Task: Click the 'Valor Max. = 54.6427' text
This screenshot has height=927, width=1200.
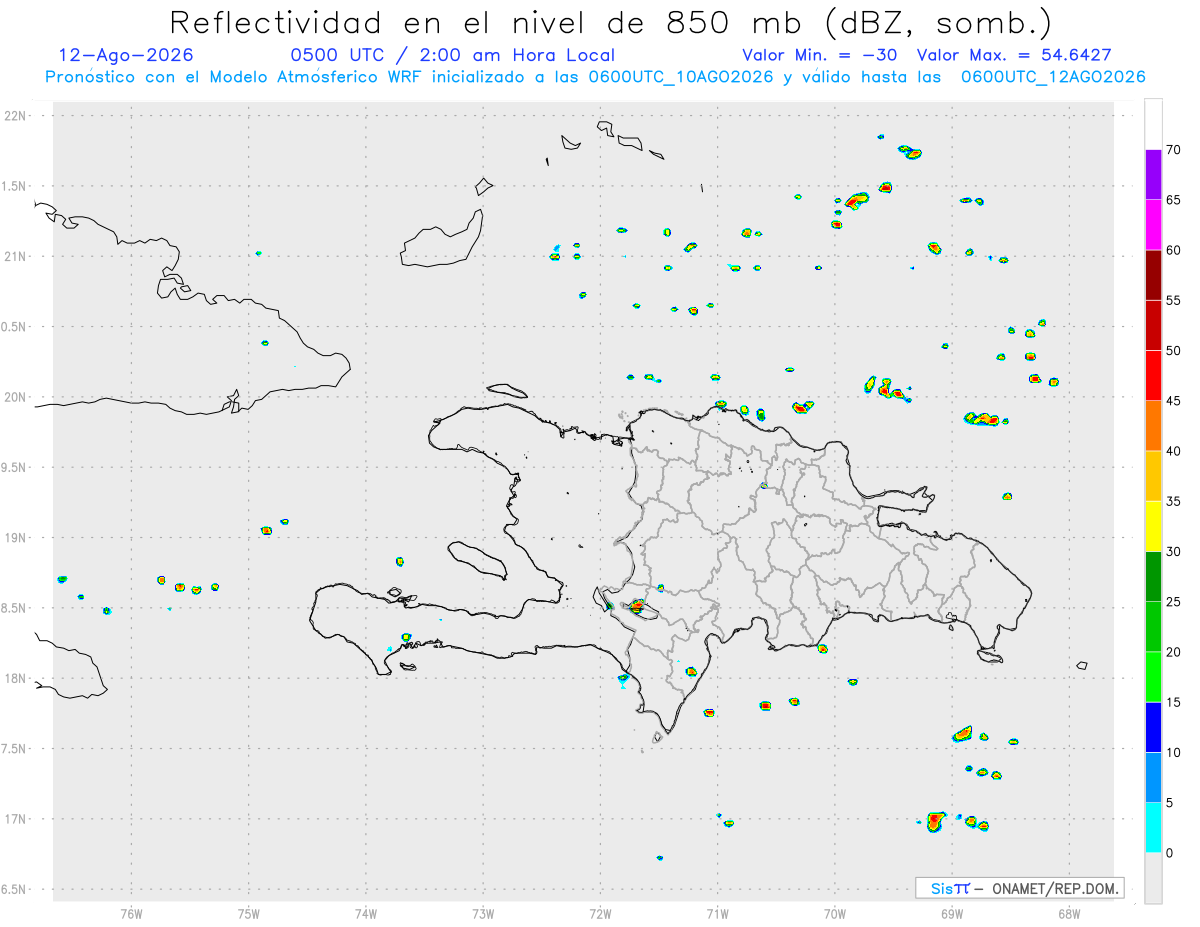Action: [1014, 55]
